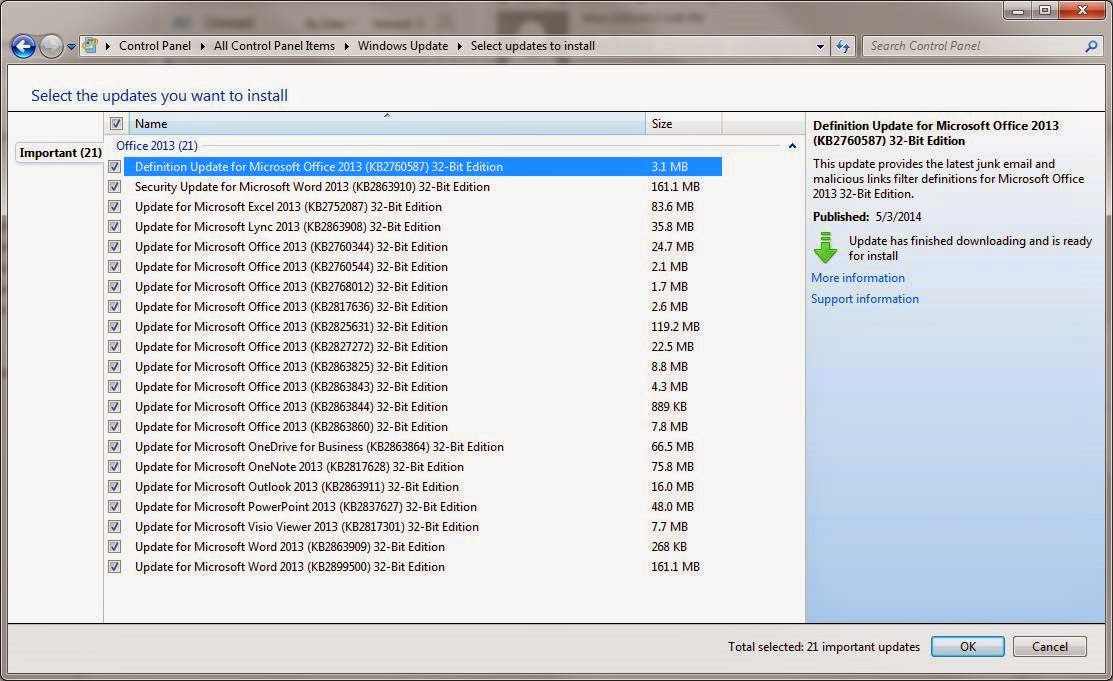Select Update for Visio Viewer 2013 row
Screen dimensions: 1113x681
pyautogui.click(x=423, y=526)
